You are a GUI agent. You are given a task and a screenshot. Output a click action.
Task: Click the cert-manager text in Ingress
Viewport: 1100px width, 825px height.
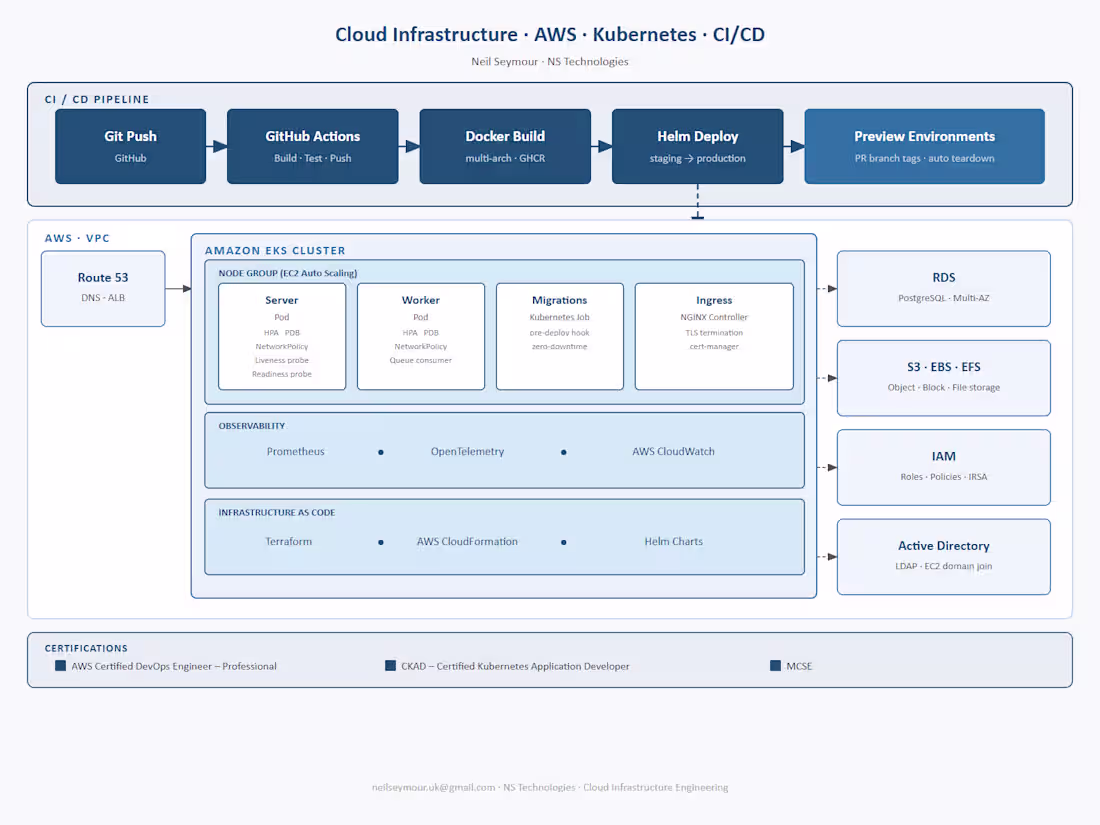714,347
